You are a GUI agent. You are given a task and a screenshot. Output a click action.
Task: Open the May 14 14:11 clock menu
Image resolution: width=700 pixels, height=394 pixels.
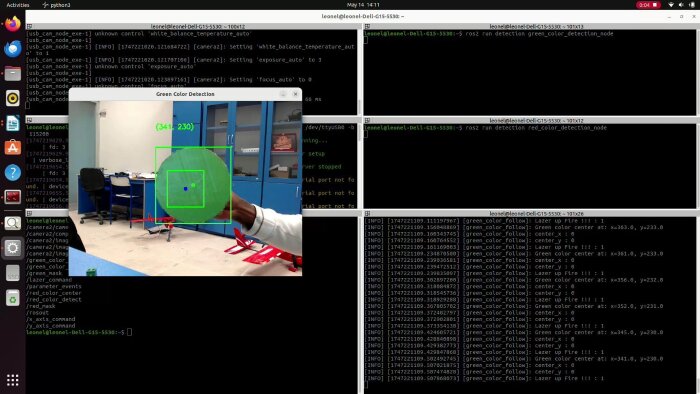363,5
